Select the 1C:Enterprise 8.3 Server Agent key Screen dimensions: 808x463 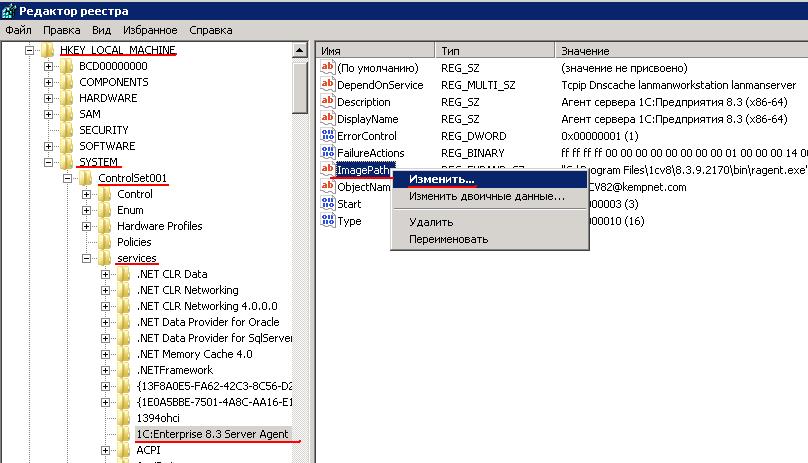point(212,434)
